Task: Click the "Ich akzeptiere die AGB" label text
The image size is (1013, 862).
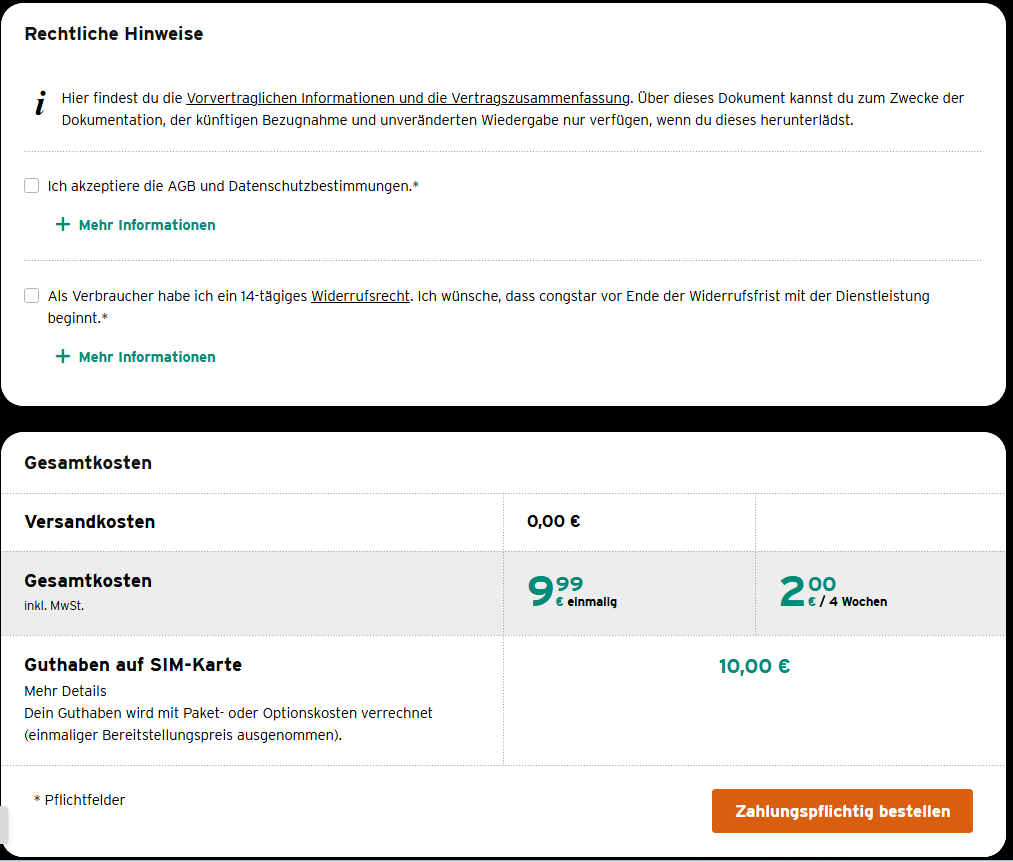Action: (232, 186)
